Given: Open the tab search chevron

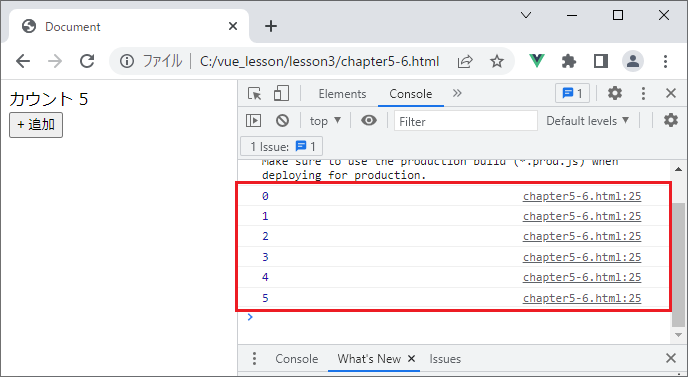Looking at the screenshot, I should 526,15.
